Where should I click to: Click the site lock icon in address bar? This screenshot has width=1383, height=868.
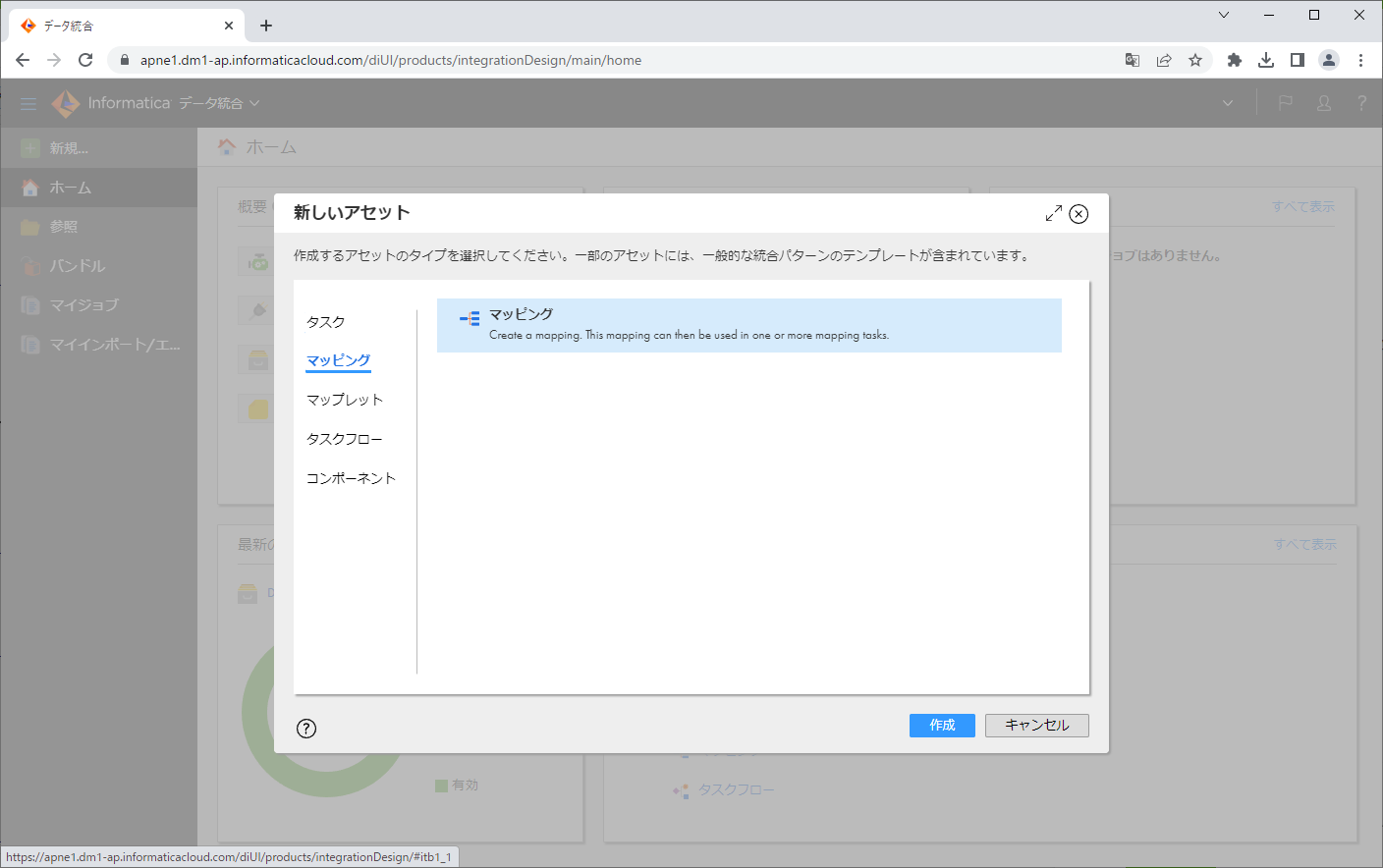(x=125, y=60)
